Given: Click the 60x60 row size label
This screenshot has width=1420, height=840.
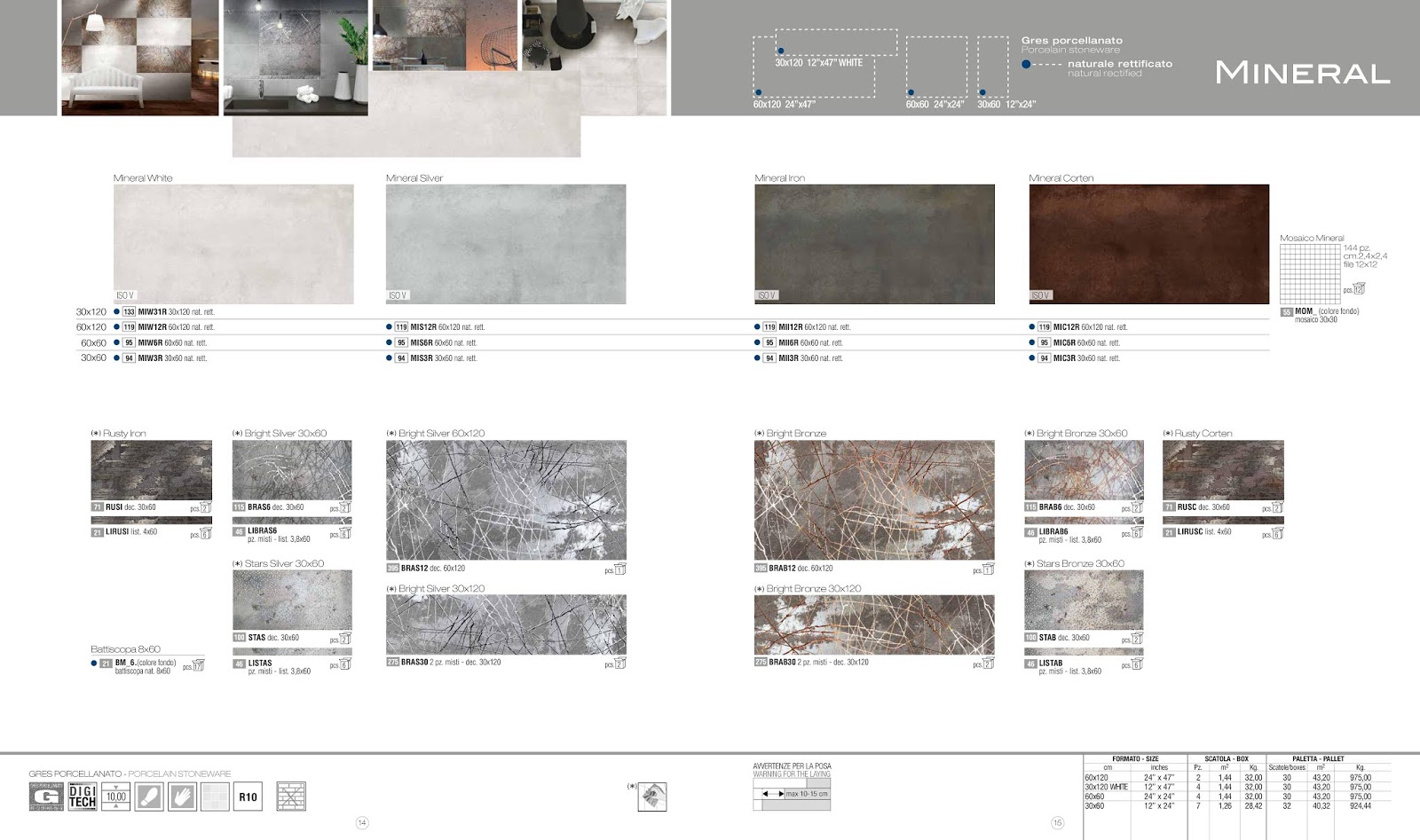Looking at the screenshot, I should pos(93,342).
